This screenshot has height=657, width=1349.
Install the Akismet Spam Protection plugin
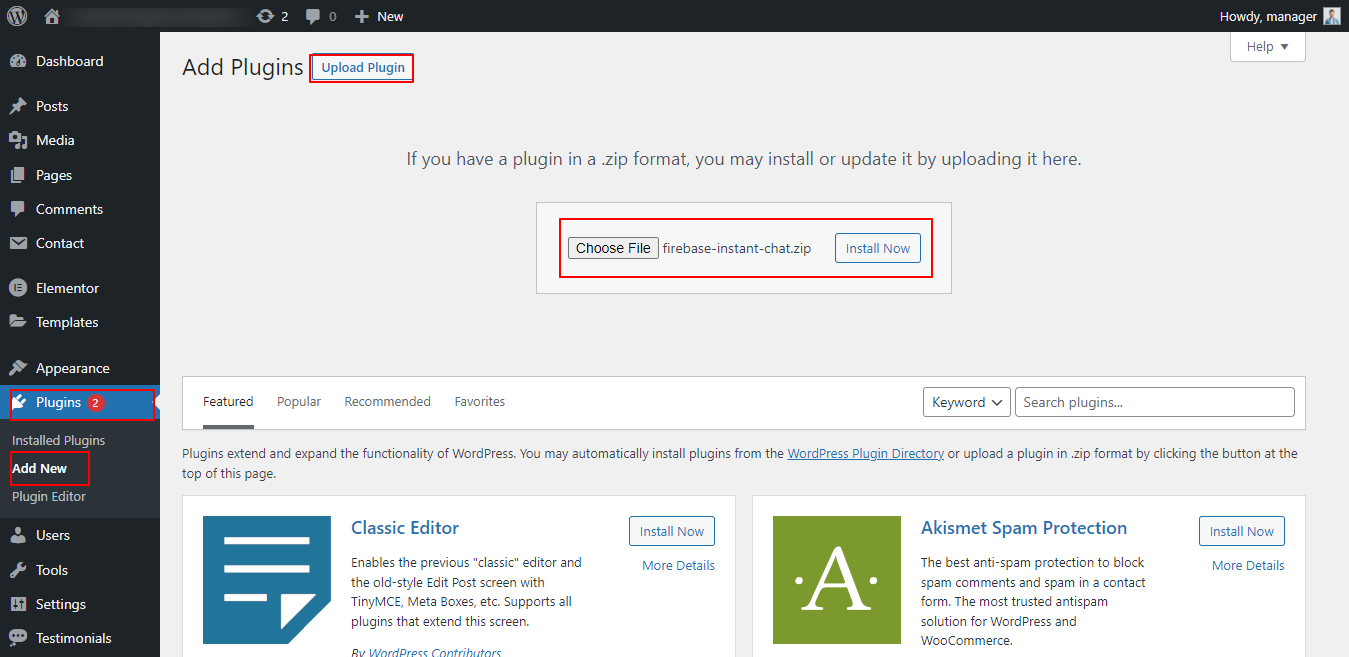coord(1242,531)
